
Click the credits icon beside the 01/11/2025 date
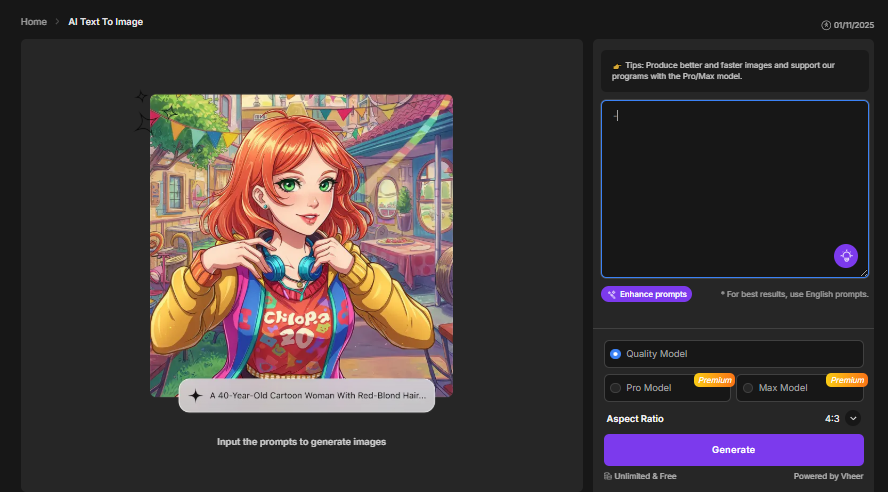coord(825,25)
